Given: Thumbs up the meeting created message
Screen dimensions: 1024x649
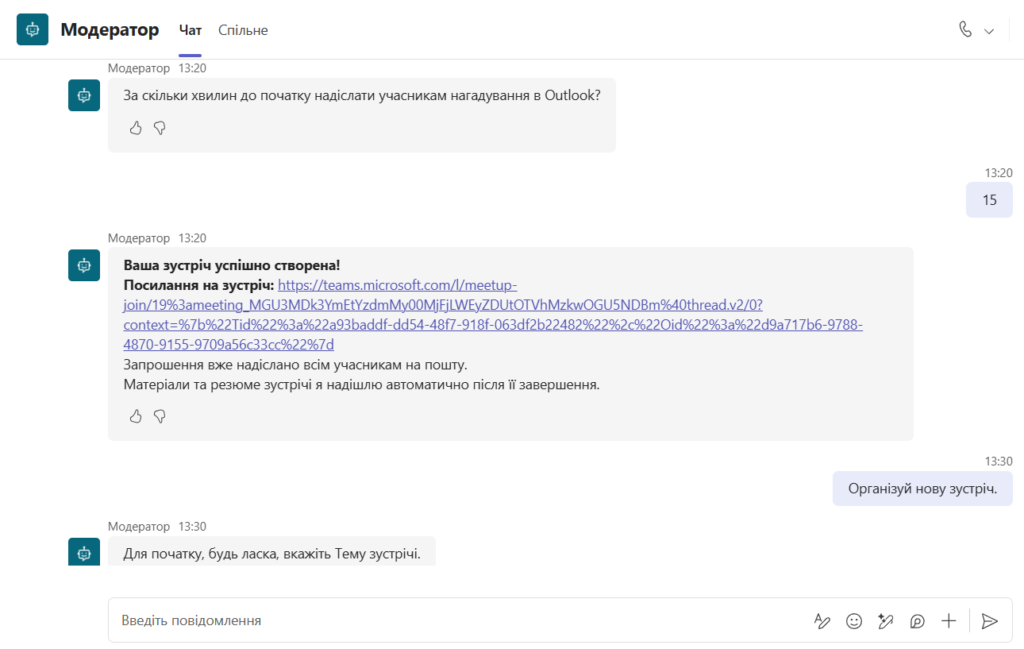Looking at the screenshot, I should pyautogui.click(x=136, y=416).
